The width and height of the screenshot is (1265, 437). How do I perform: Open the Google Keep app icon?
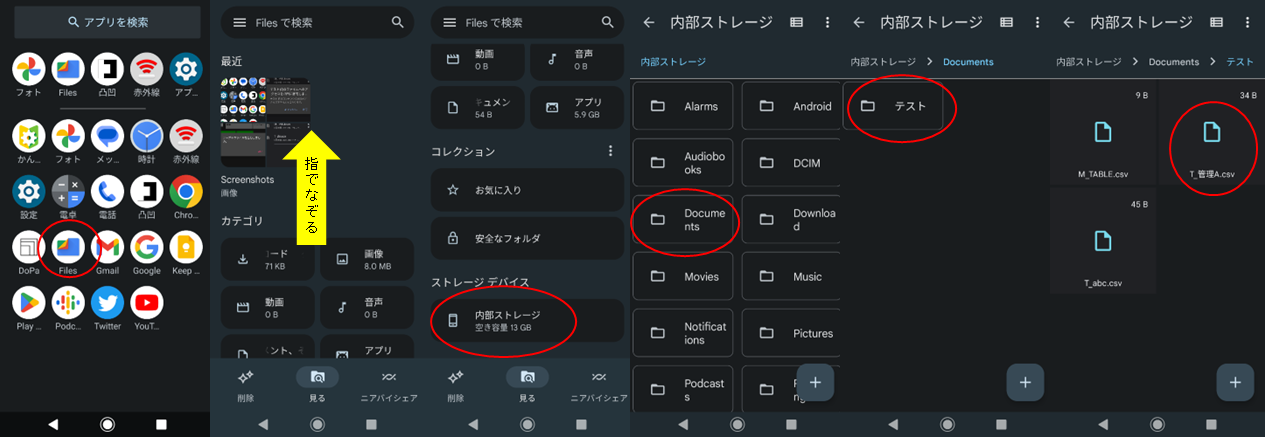186,247
